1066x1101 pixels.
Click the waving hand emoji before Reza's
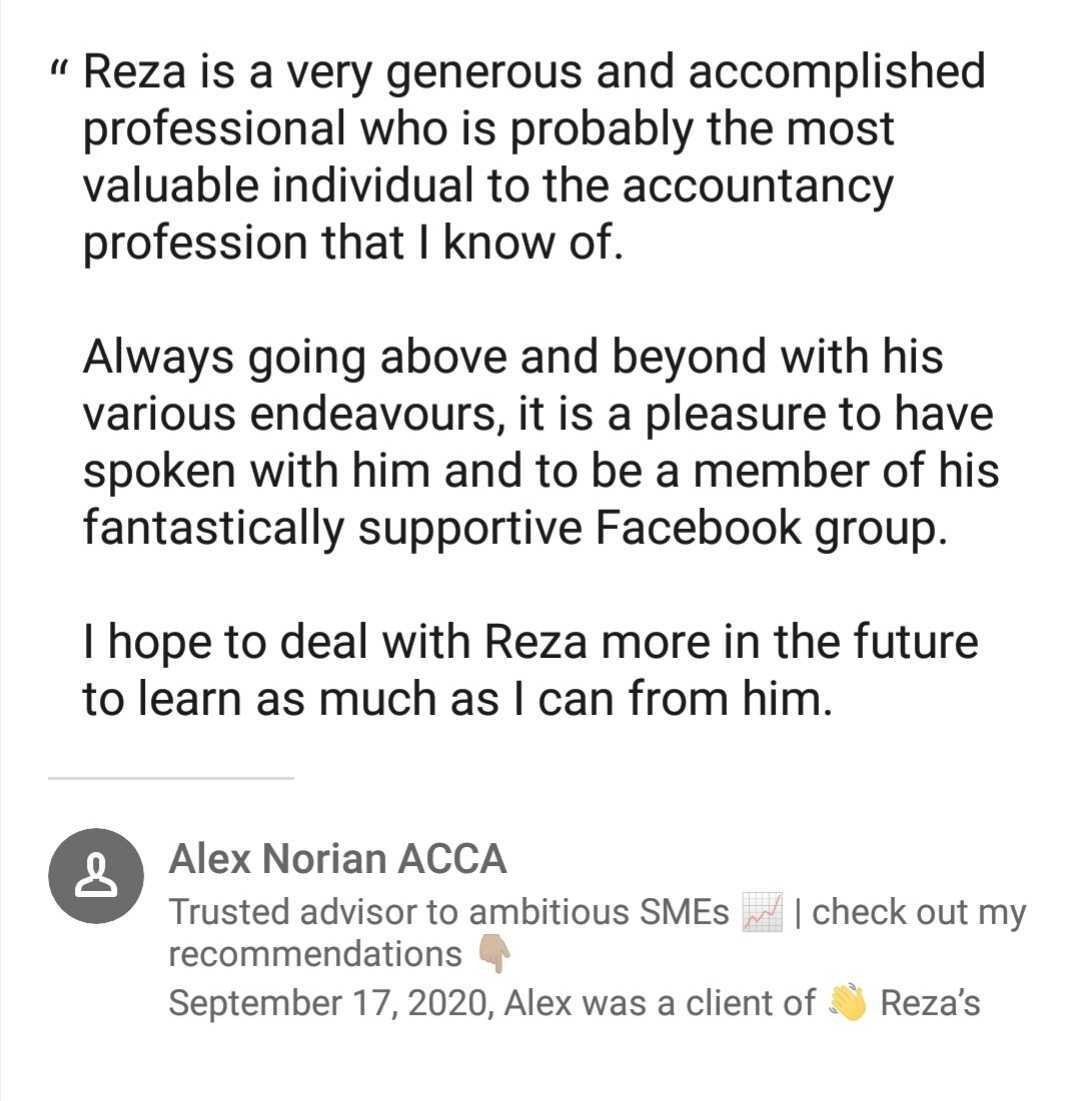point(847,1002)
